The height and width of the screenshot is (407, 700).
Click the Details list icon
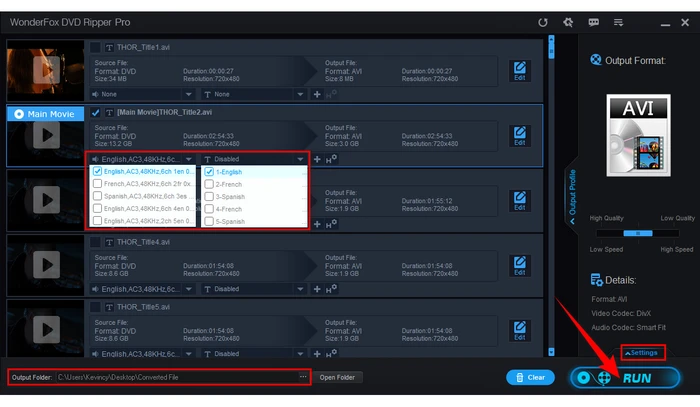pyautogui.click(x=596, y=280)
